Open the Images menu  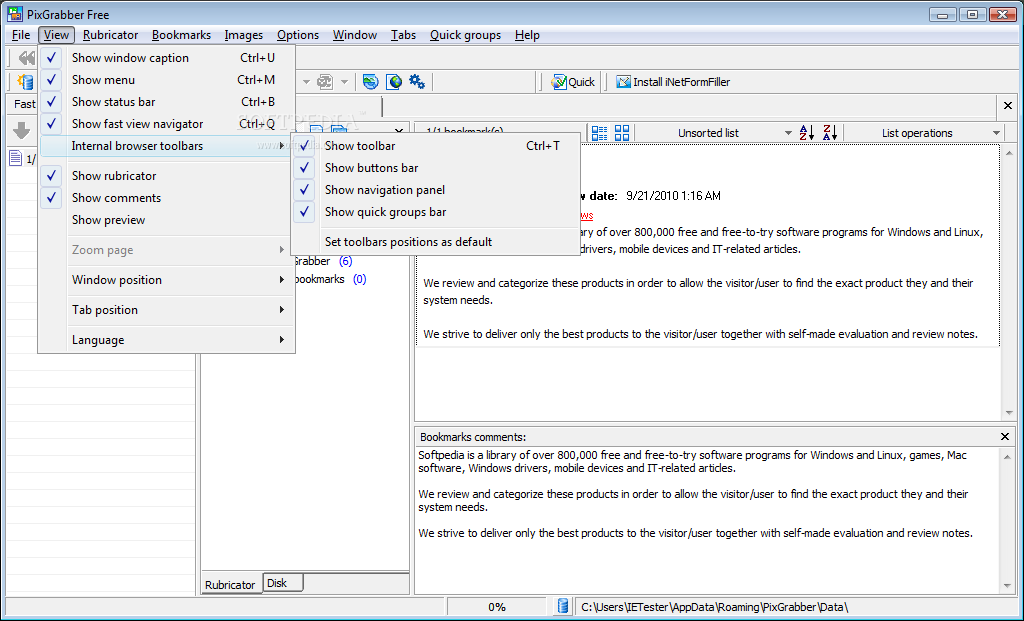click(x=244, y=35)
